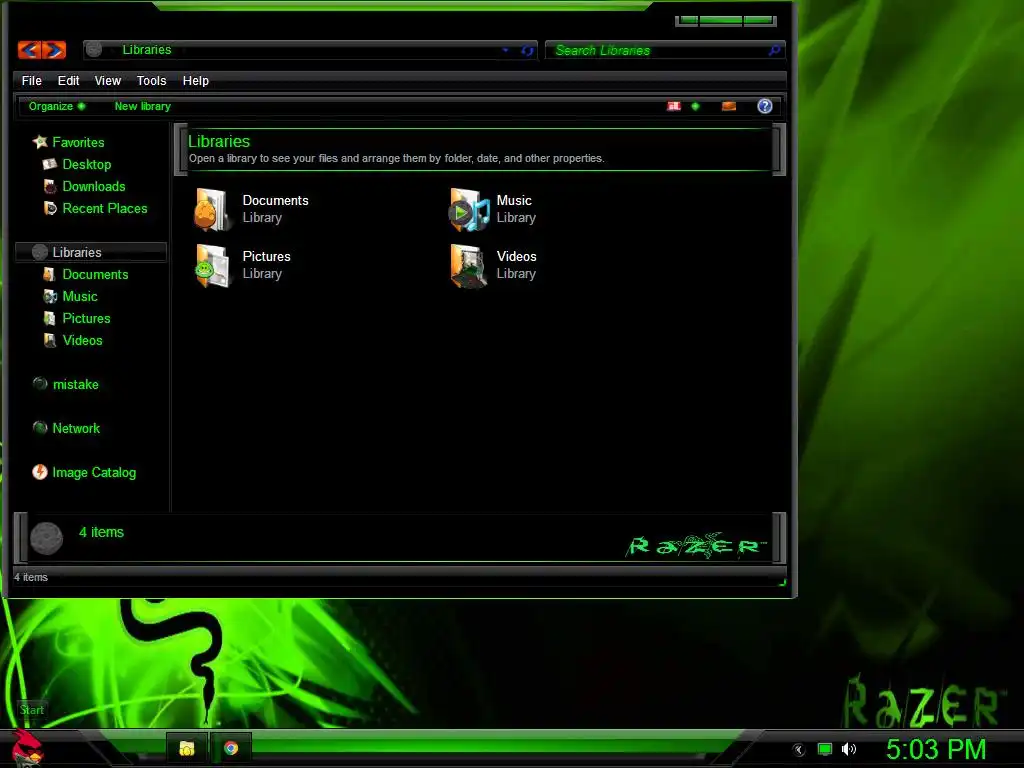Click the Network globe icon
Image resolution: width=1024 pixels, height=768 pixels.
pos(40,428)
